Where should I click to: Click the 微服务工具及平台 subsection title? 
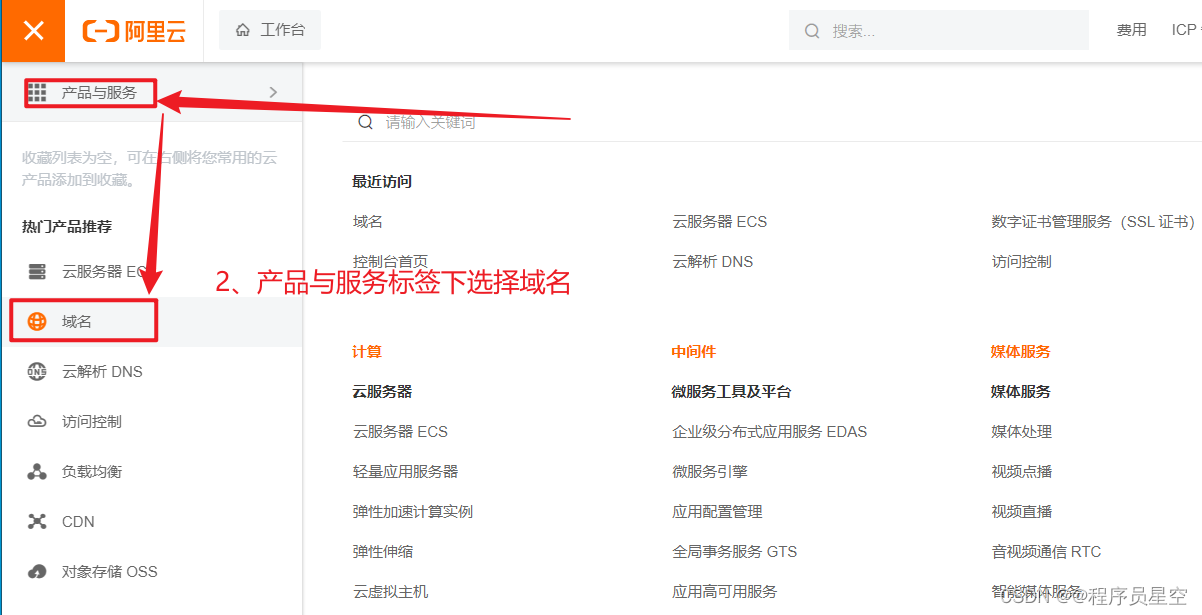pyautogui.click(x=732, y=391)
